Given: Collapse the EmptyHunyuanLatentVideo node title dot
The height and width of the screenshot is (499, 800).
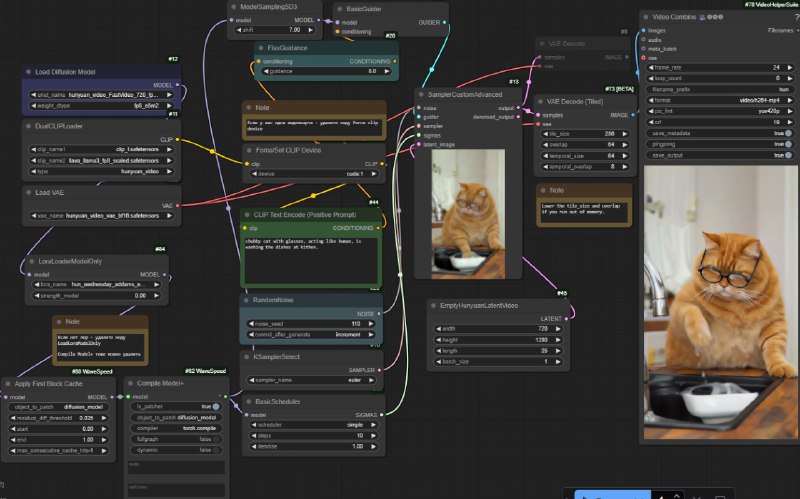Looking at the screenshot, I should pos(433,306).
